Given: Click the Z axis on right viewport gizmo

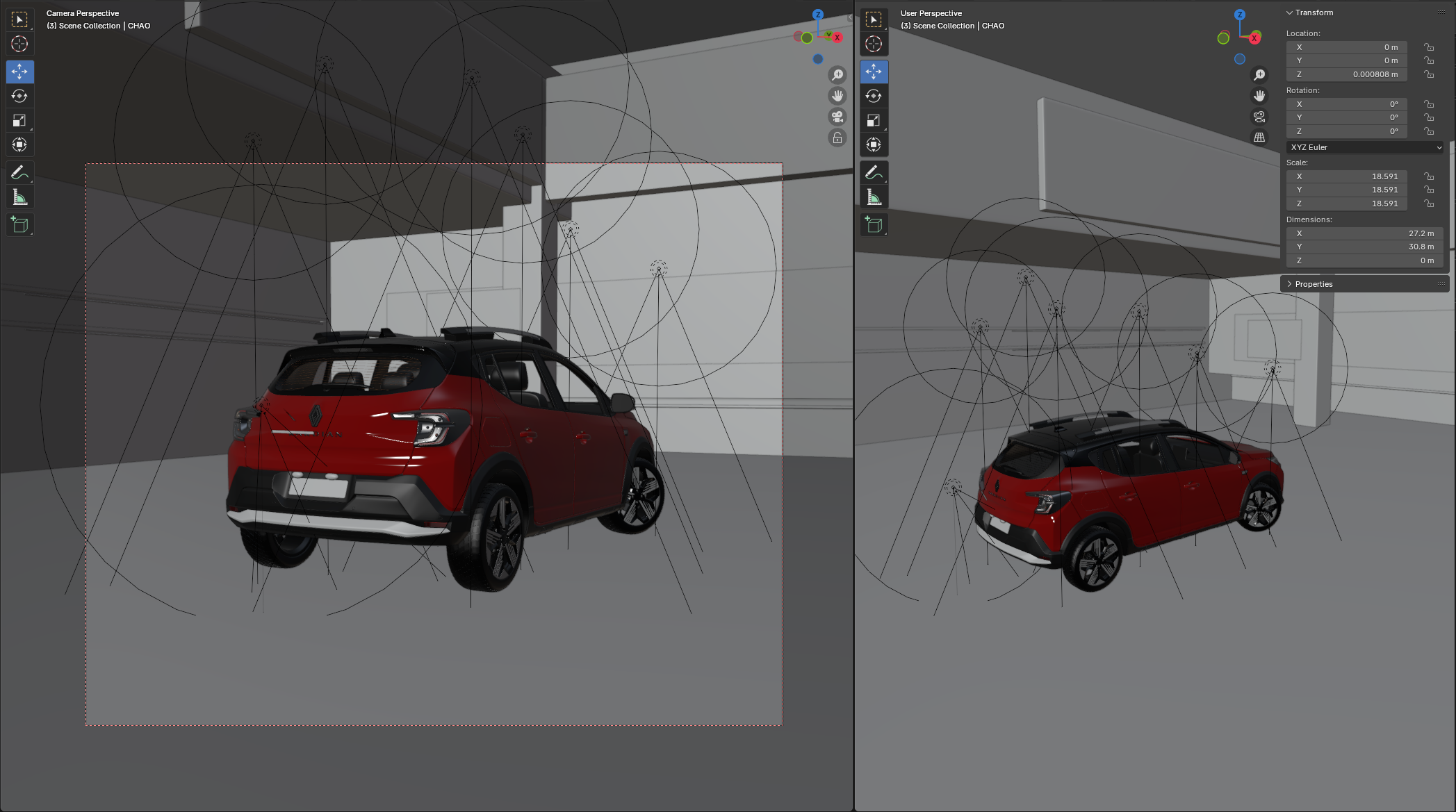Looking at the screenshot, I should coord(1239,15).
